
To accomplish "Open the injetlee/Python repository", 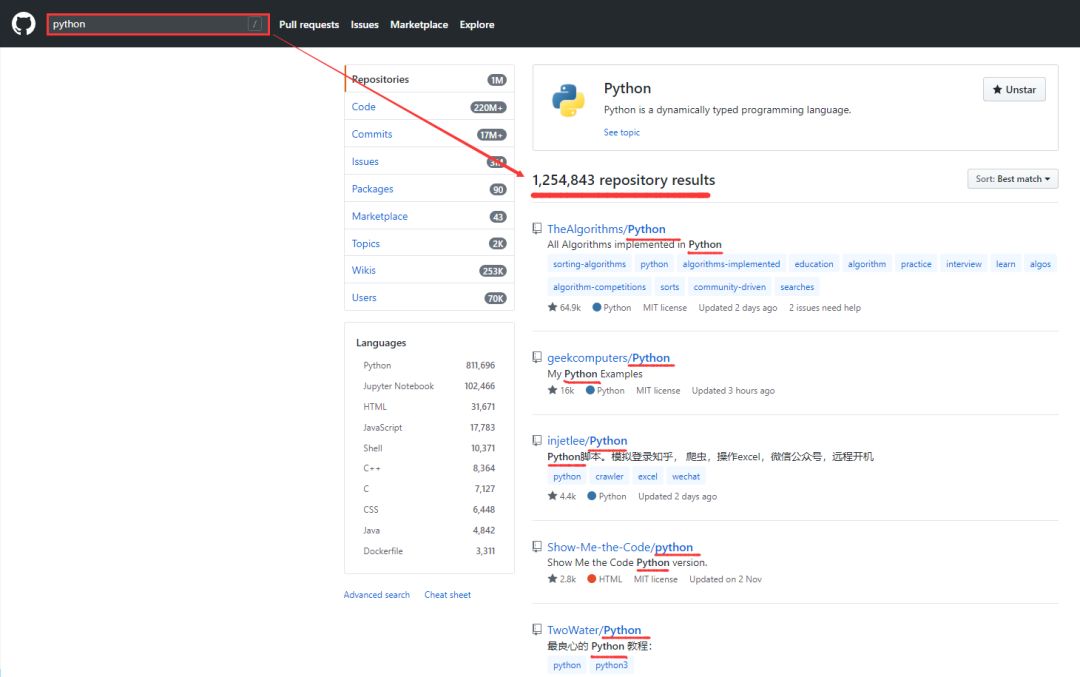I will point(587,440).
